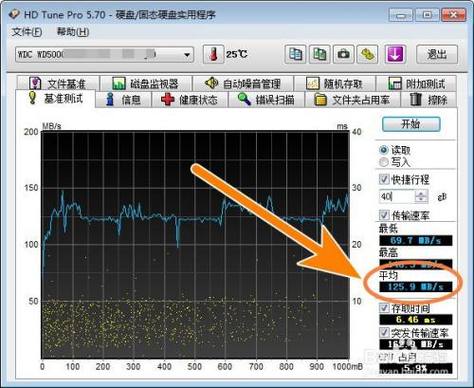Open the 文件夹占用率 tab
The width and height of the screenshot is (474, 388).
pyautogui.click(x=352, y=99)
